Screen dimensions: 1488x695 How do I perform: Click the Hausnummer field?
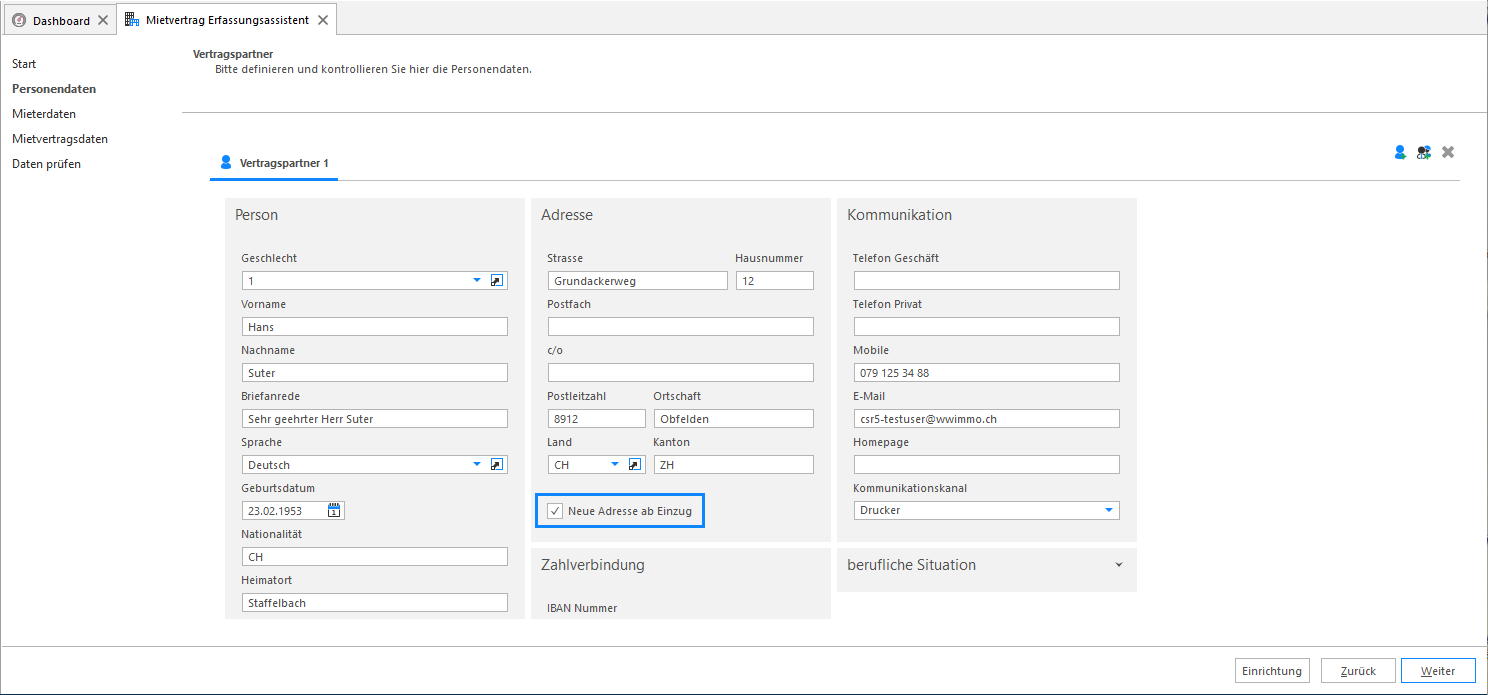pyautogui.click(x=775, y=281)
